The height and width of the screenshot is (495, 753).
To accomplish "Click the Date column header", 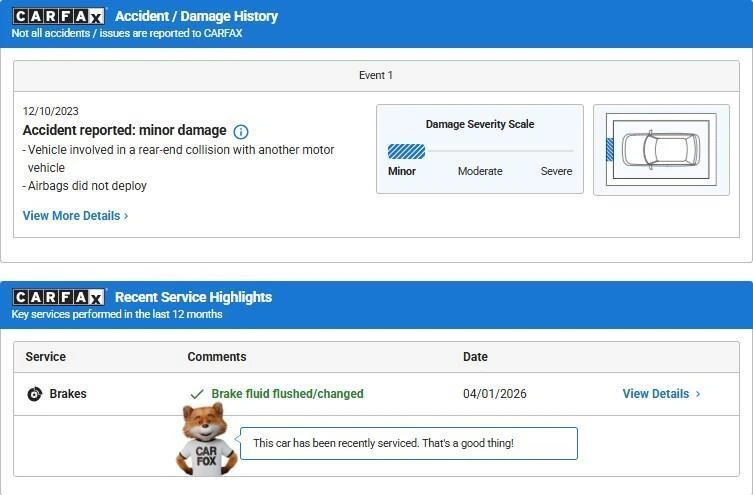I will (475, 357).
